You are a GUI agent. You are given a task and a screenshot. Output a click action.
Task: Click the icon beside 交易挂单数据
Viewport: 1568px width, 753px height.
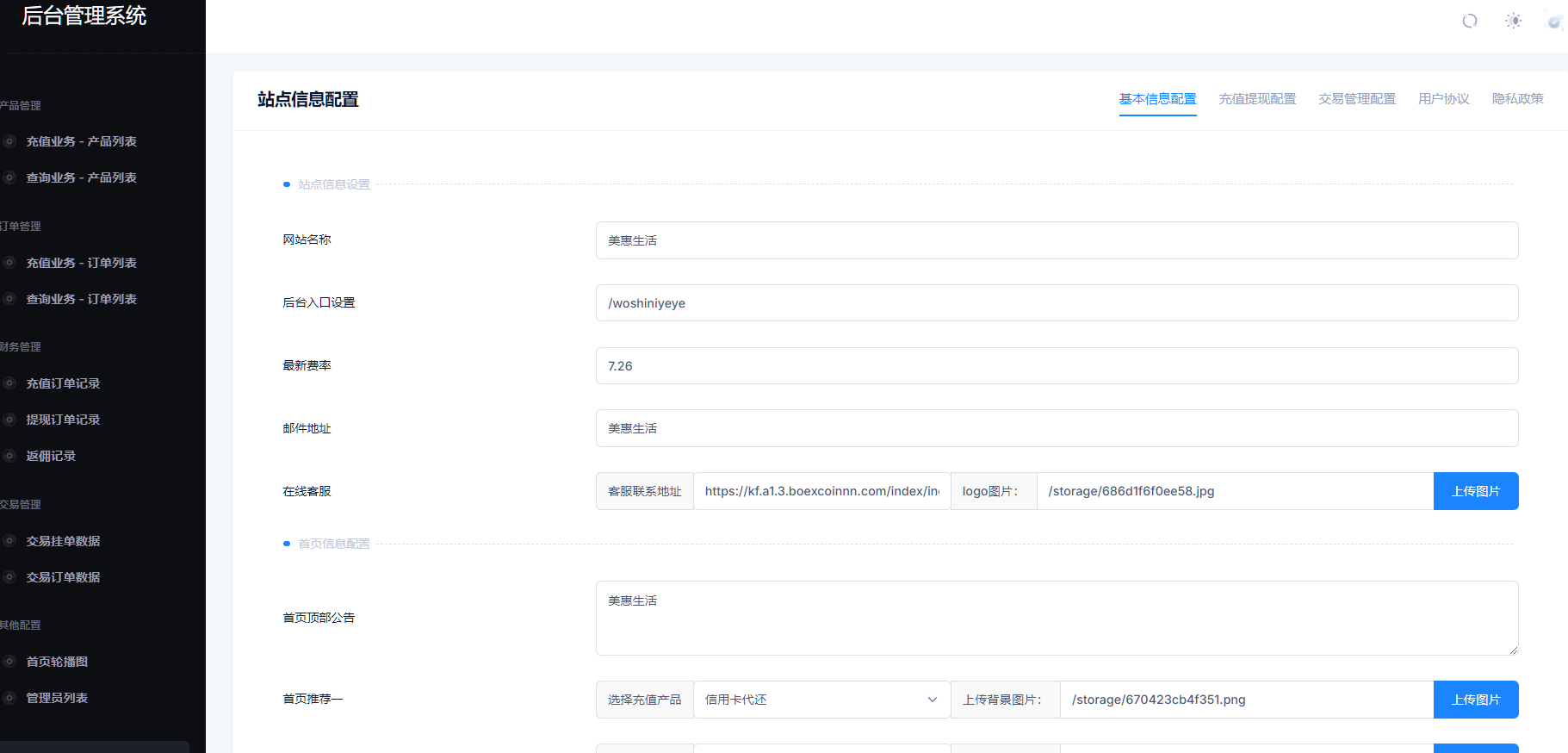click(10, 541)
